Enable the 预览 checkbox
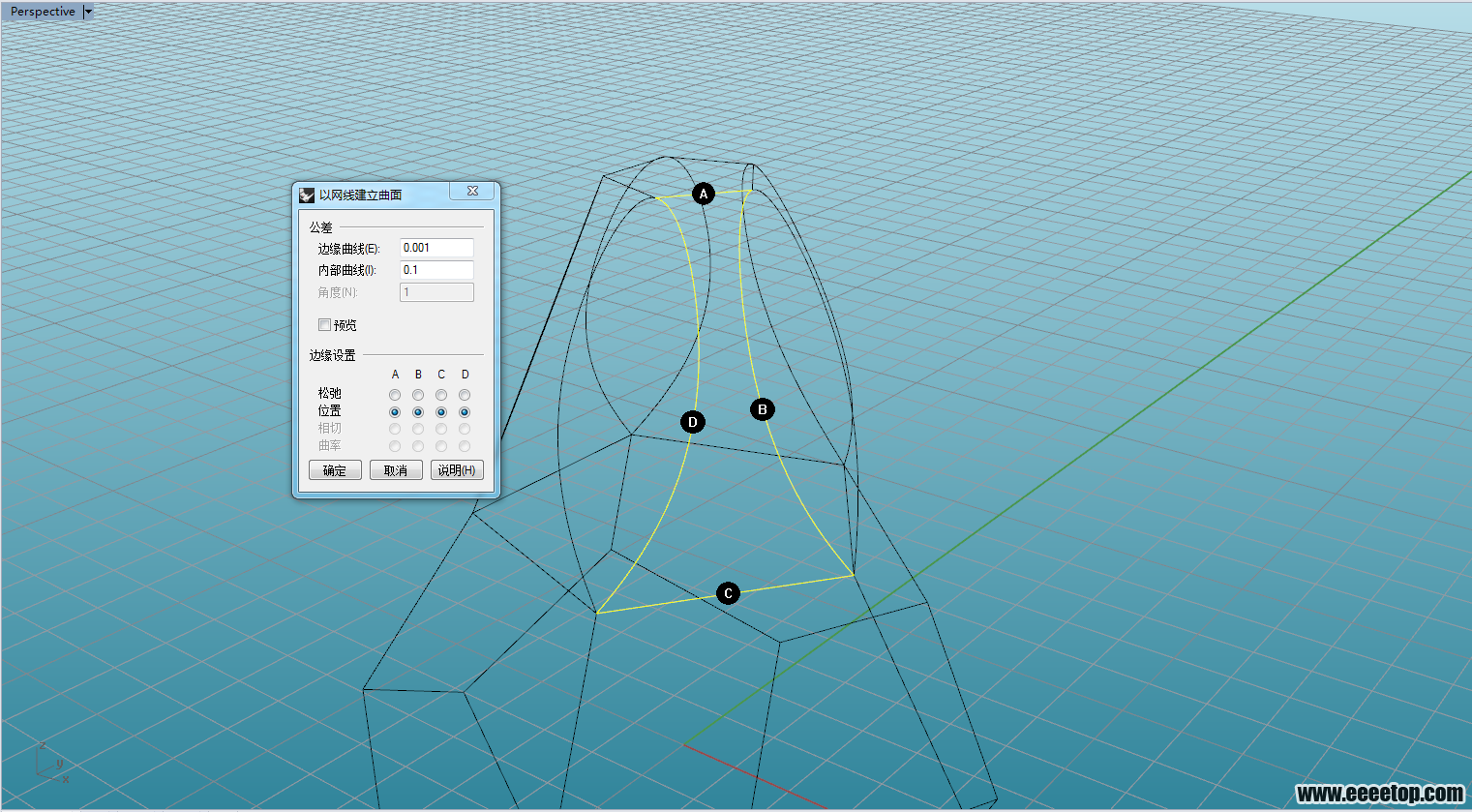This screenshot has width=1472, height=812. (x=325, y=325)
